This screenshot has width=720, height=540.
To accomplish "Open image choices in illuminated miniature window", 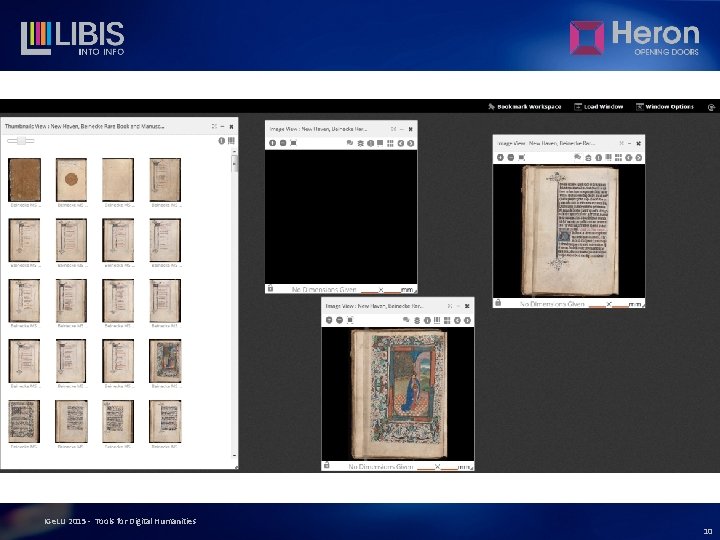I will (417, 320).
